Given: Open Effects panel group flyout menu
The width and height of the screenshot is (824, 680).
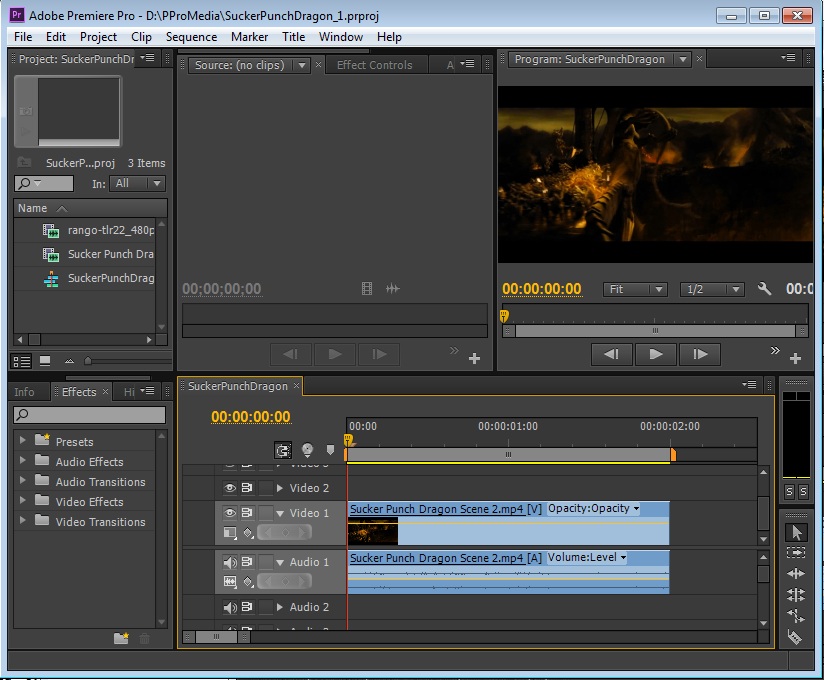Looking at the screenshot, I should [148, 390].
